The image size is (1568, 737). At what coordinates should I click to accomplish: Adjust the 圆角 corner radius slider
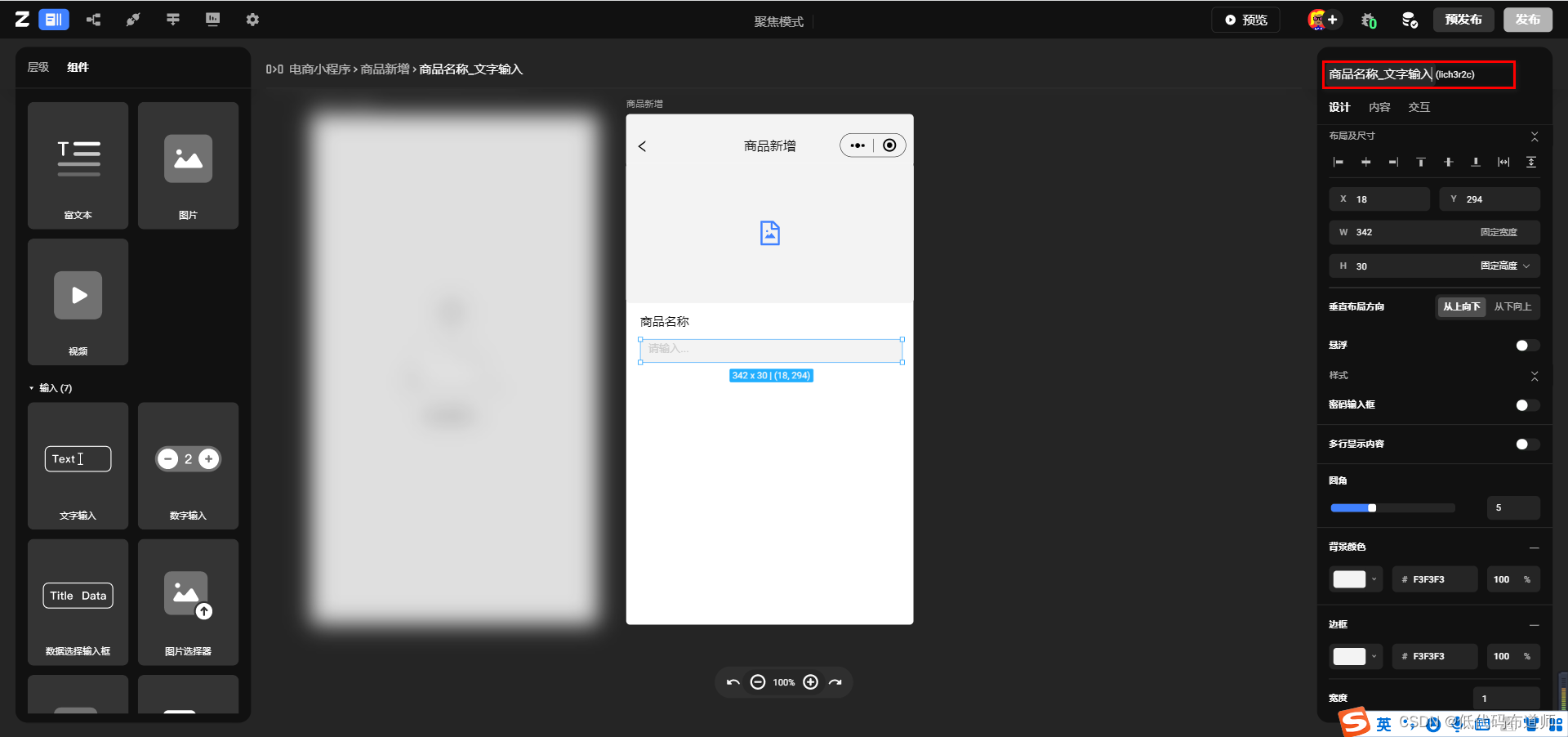pos(1392,508)
